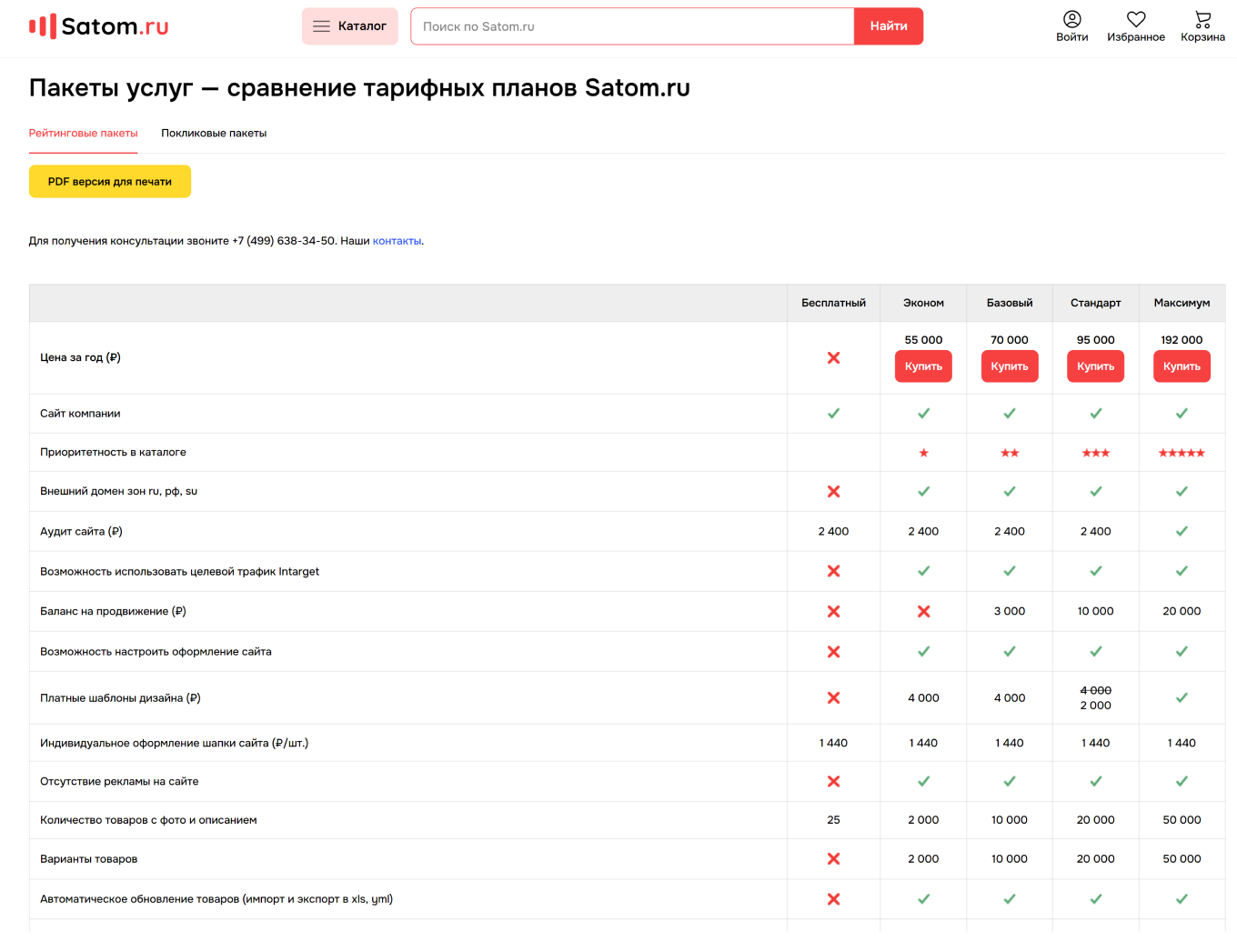Image resolution: width=1237 pixels, height=952 pixels.
Task: Click red cross for Бесплатный in Цена за год row
Action: pos(833,358)
